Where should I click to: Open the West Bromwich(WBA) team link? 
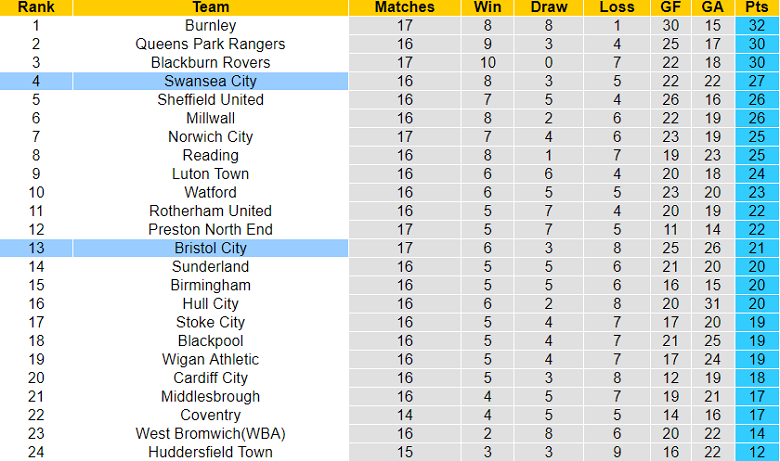210,434
